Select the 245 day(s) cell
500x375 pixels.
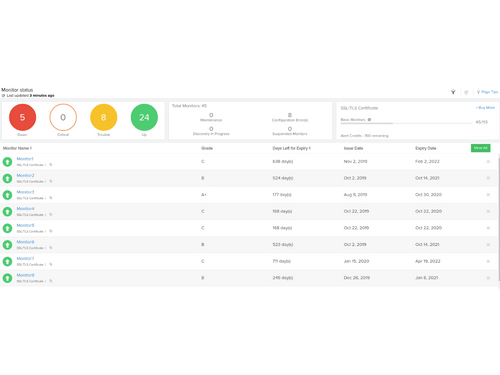[x=283, y=278]
